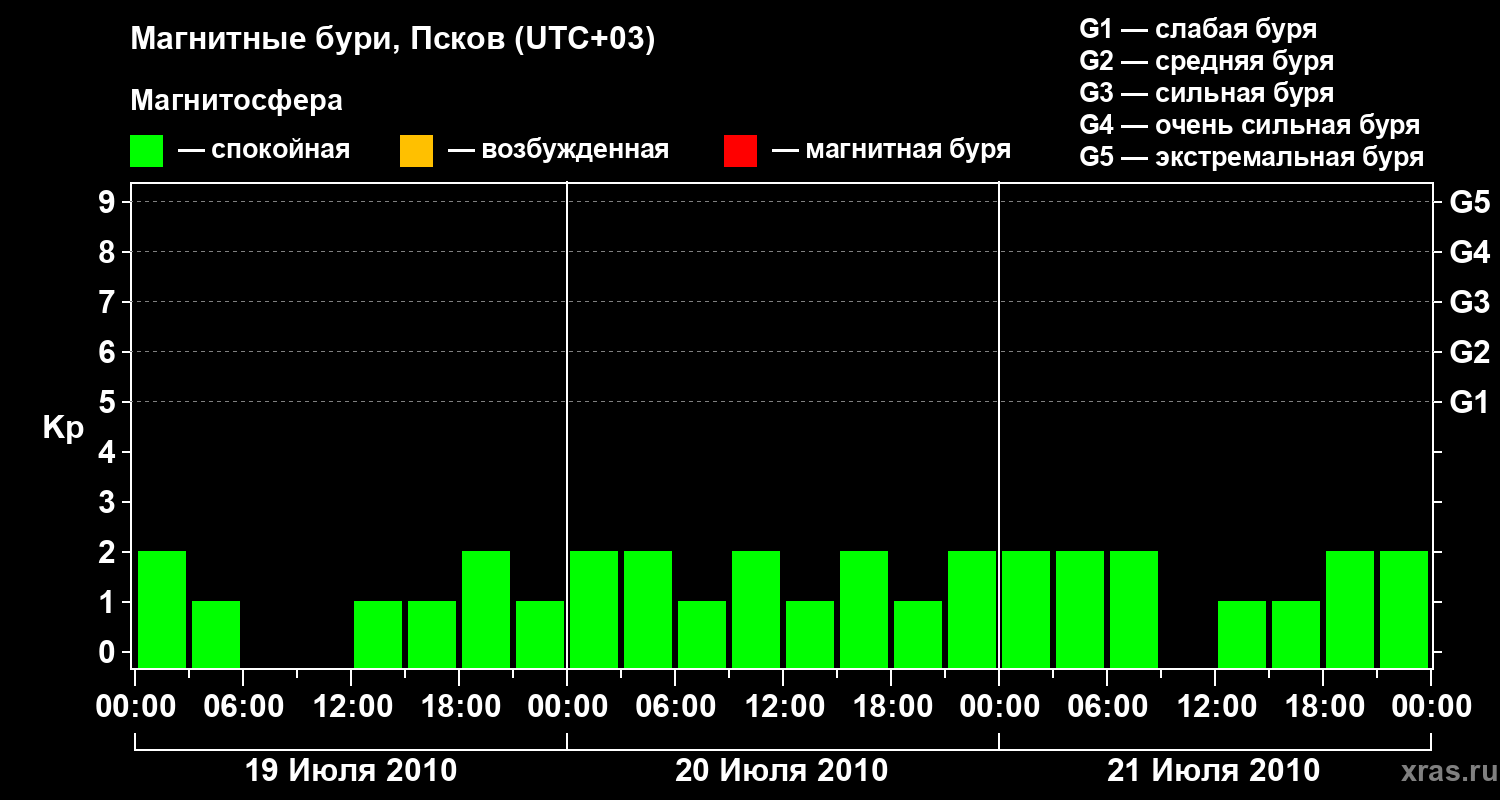Click the 20 Июля 00:00–03:00 bar (Kp 2)

pyautogui.click(x=594, y=609)
